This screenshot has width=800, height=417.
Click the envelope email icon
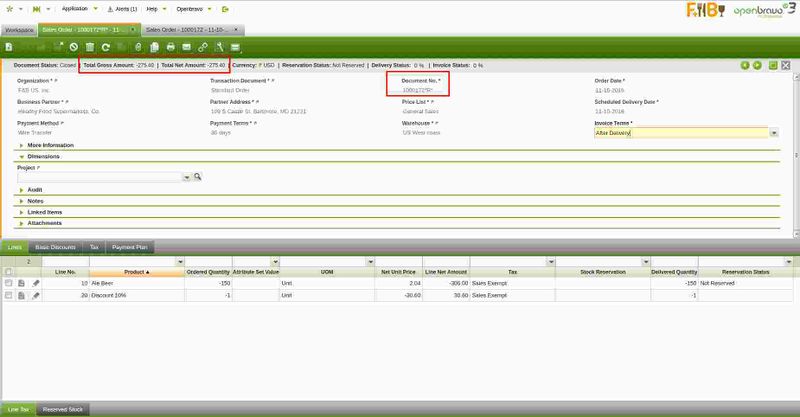click(186, 47)
